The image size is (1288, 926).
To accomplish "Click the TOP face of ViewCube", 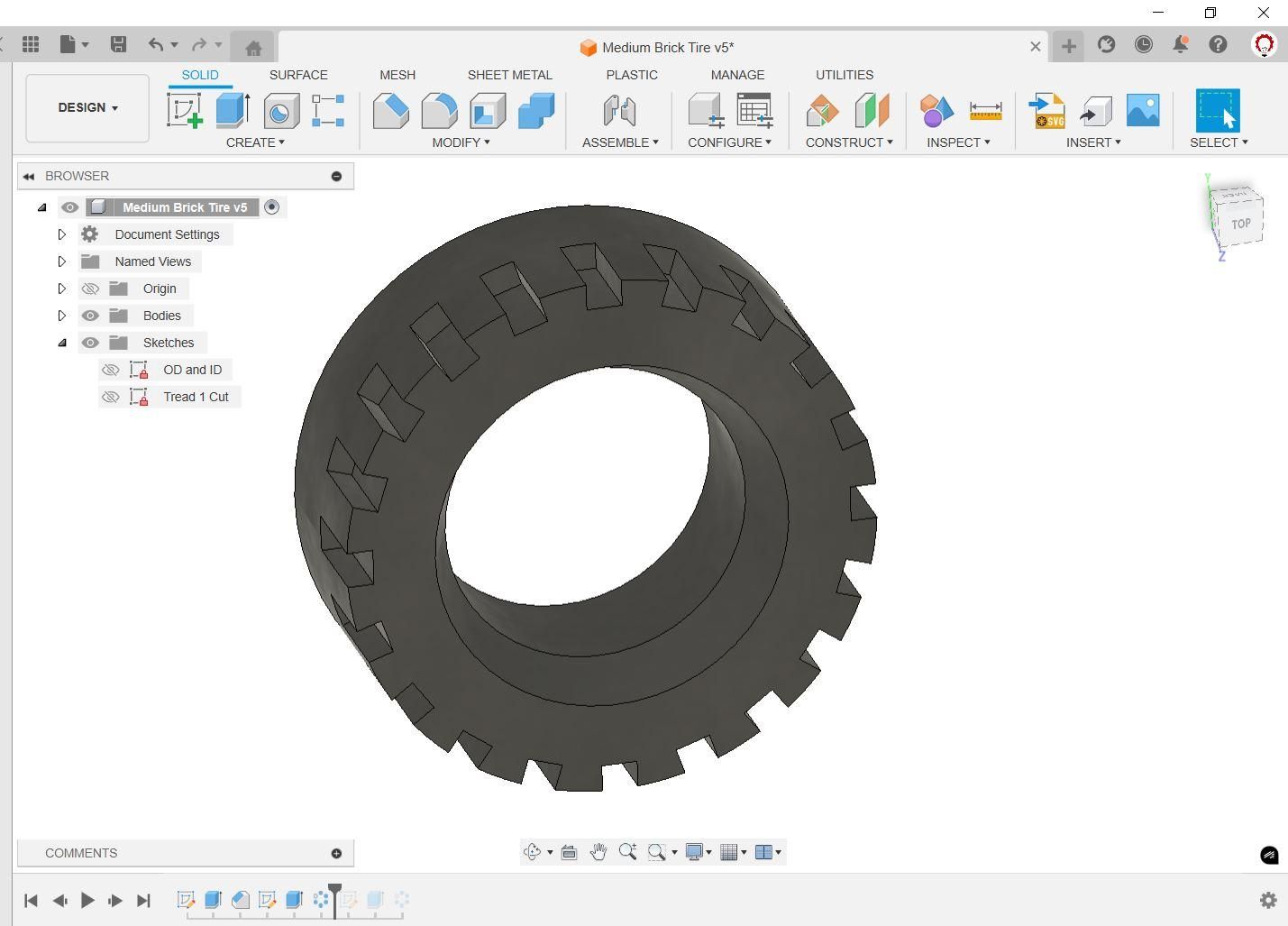I will (1241, 224).
